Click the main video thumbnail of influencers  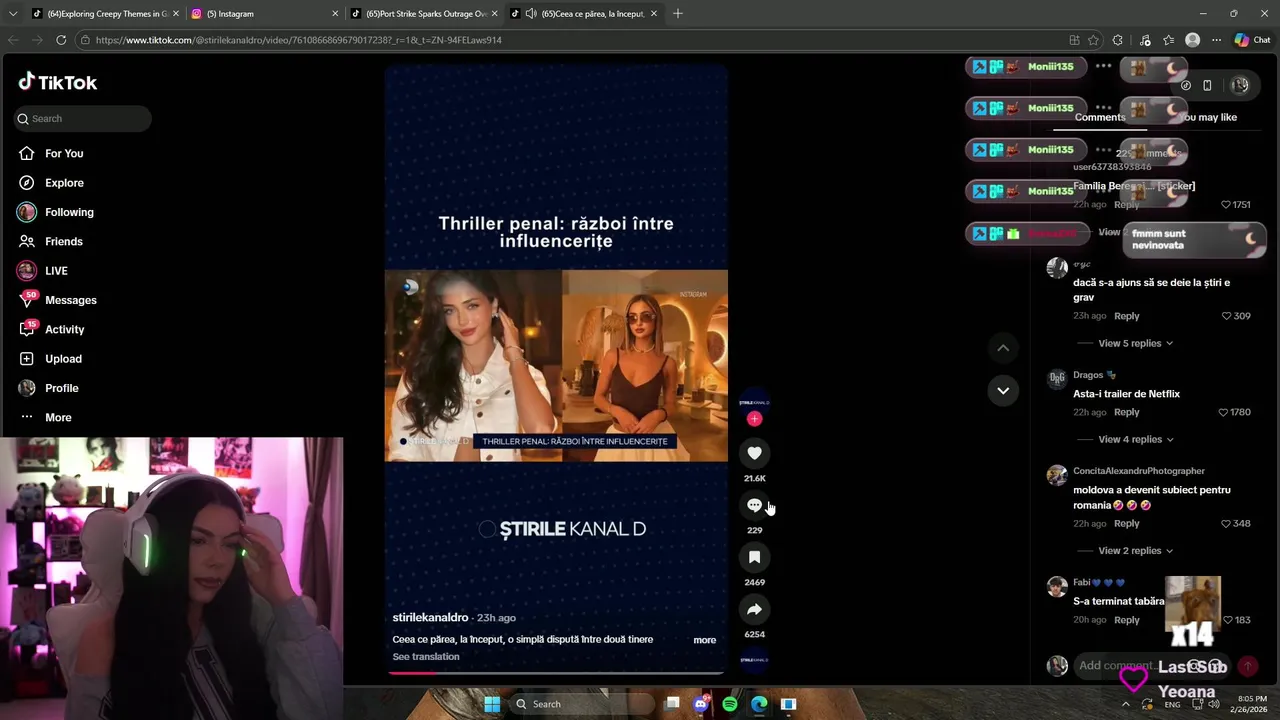[556, 365]
